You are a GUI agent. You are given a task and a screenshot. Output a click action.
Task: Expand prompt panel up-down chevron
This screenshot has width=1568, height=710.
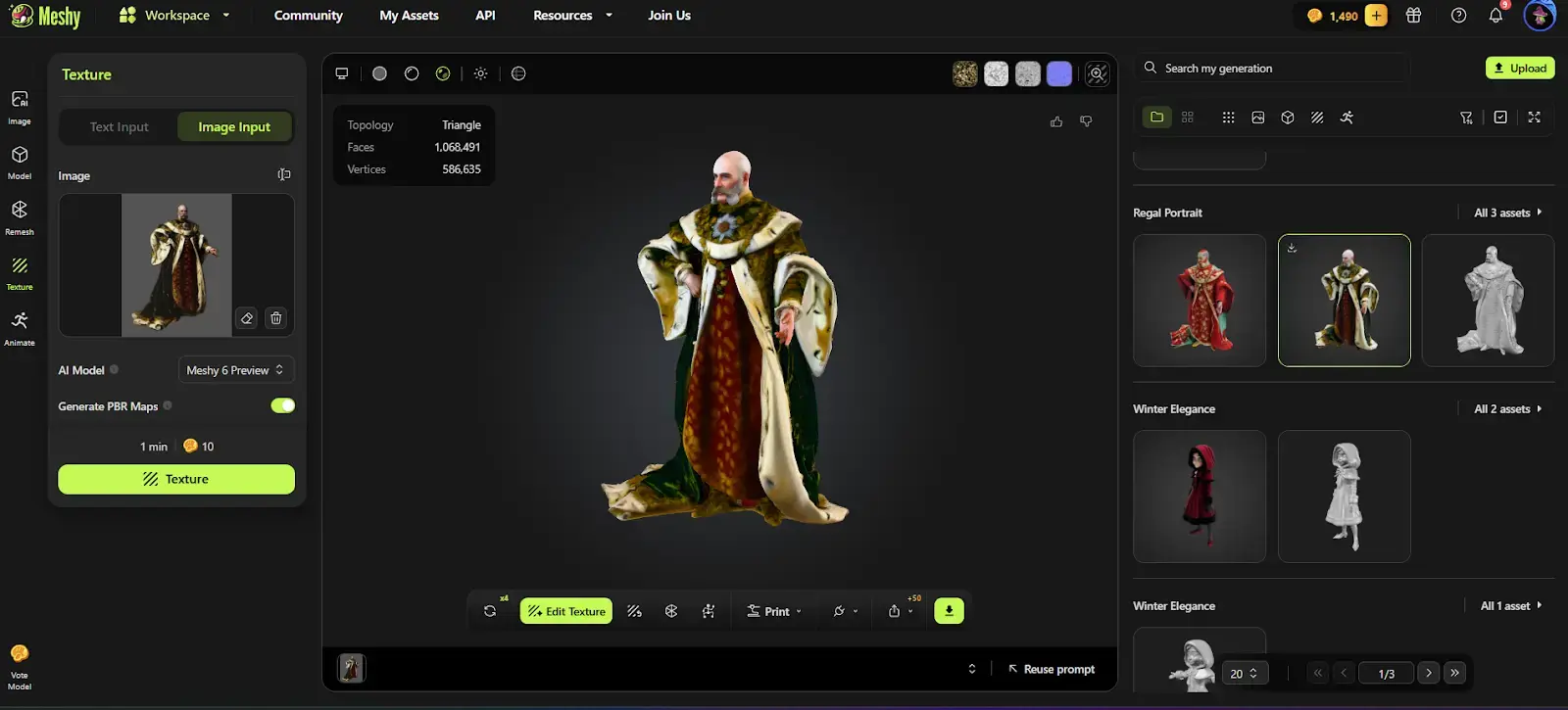tap(972, 669)
